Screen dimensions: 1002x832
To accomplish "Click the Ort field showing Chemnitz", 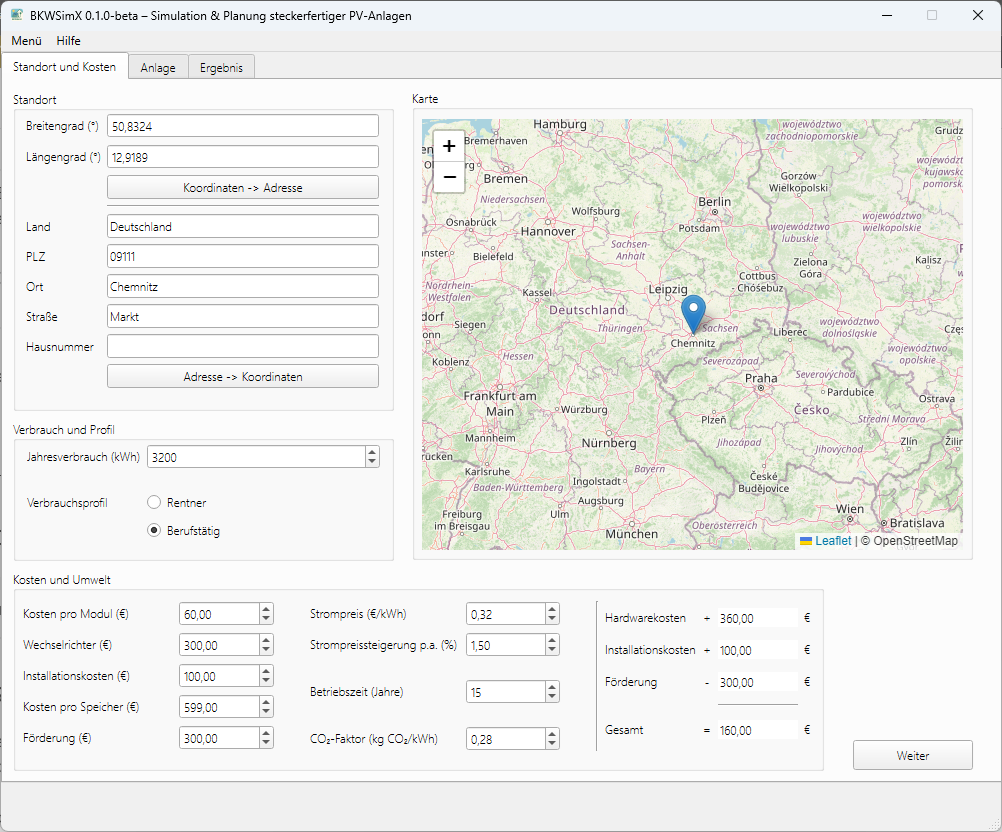I will click(243, 286).
